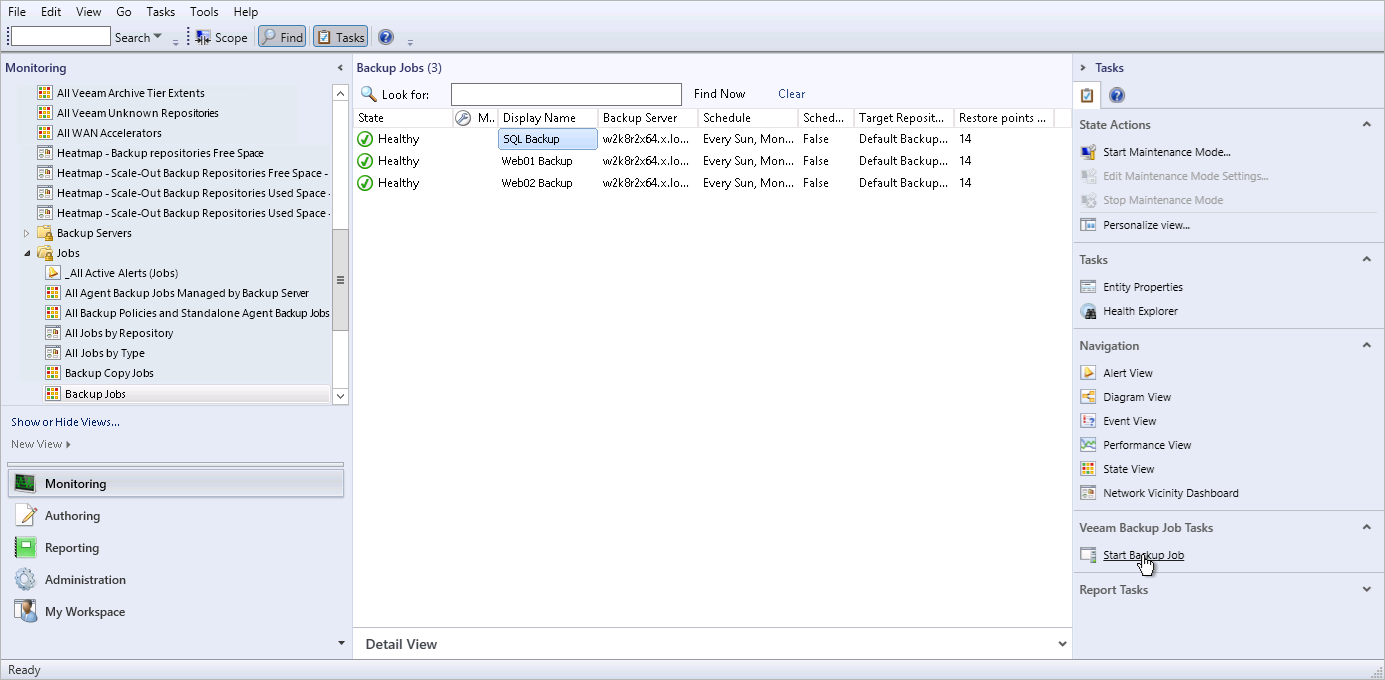
Task: Click the Diagram View navigation icon
Action: (x=1089, y=397)
